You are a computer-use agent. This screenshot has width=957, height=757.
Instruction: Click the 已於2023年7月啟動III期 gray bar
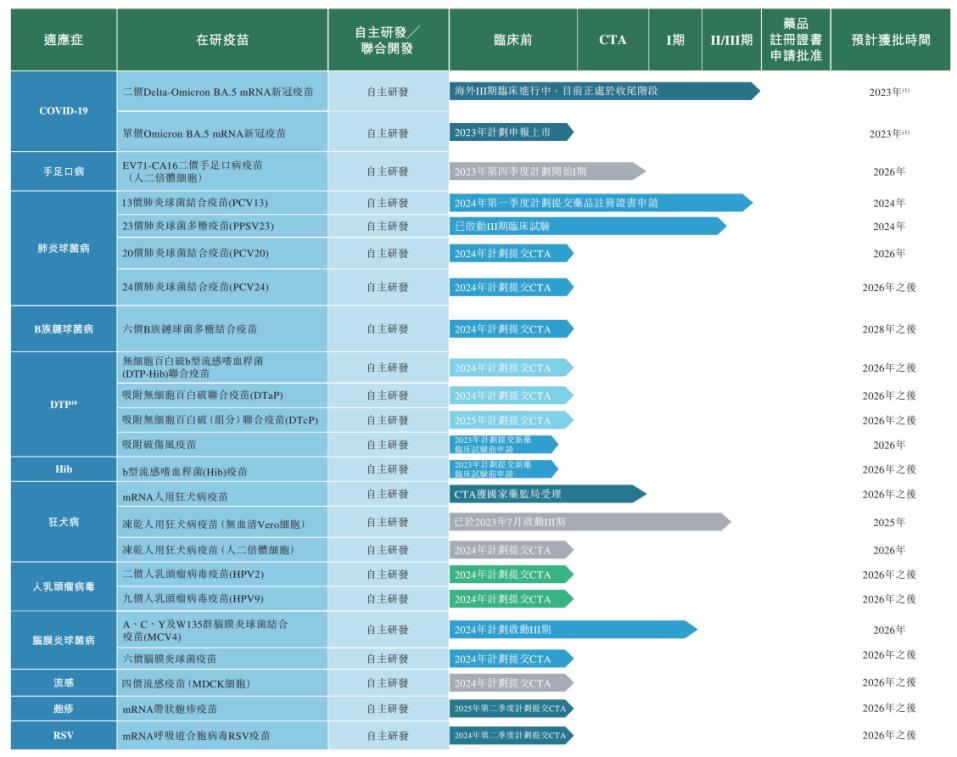[x=588, y=522]
